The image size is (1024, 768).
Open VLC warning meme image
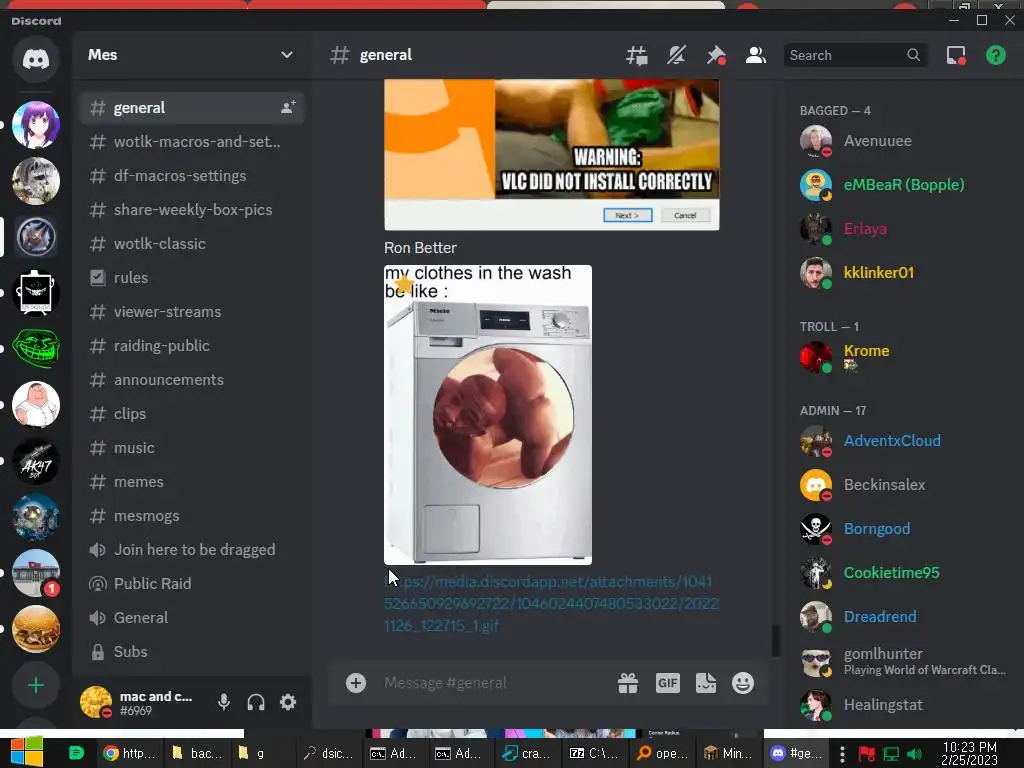click(x=552, y=155)
